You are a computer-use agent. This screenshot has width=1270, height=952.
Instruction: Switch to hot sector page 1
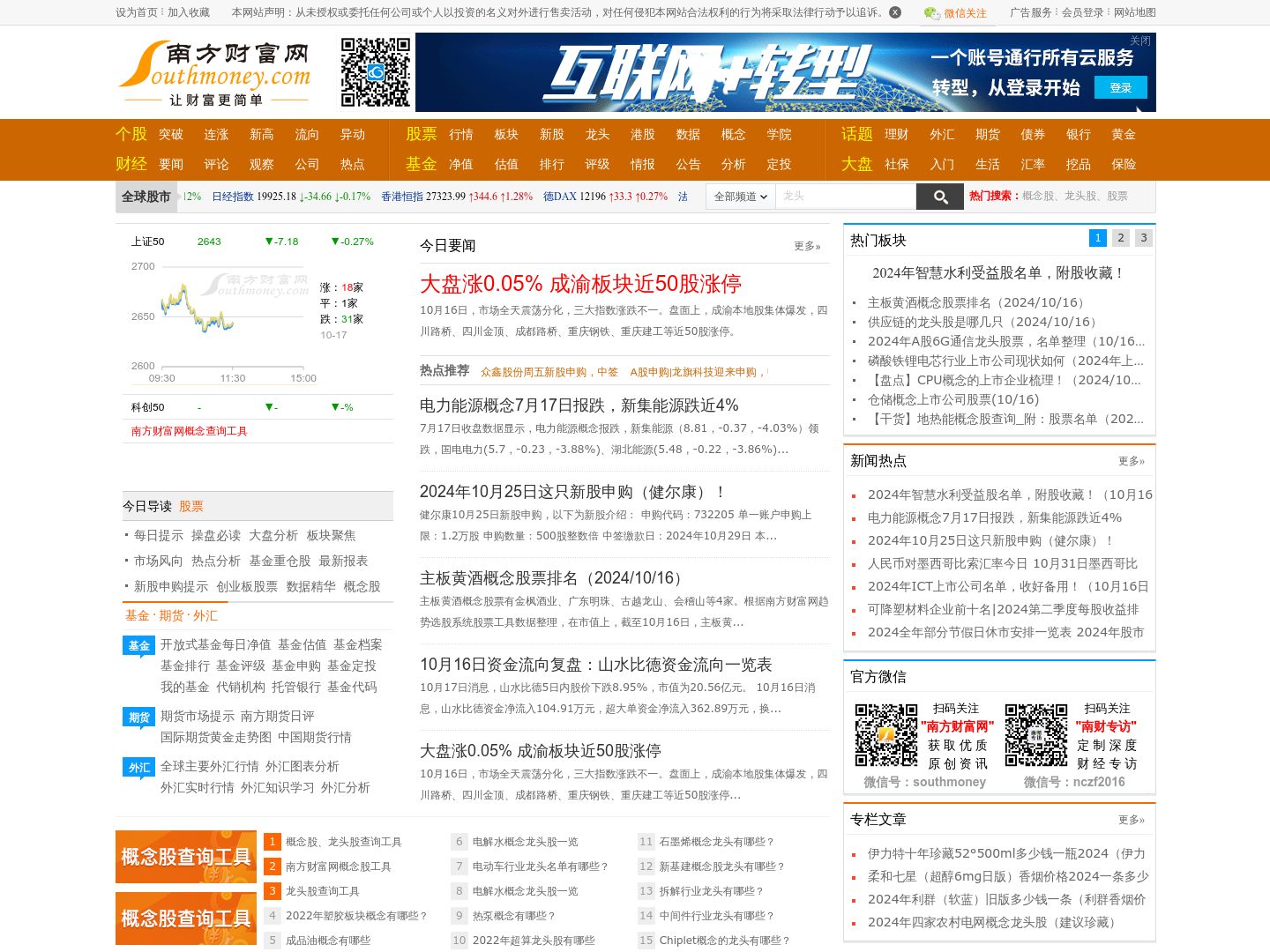pyautogui.click(x=1098, y=238)
